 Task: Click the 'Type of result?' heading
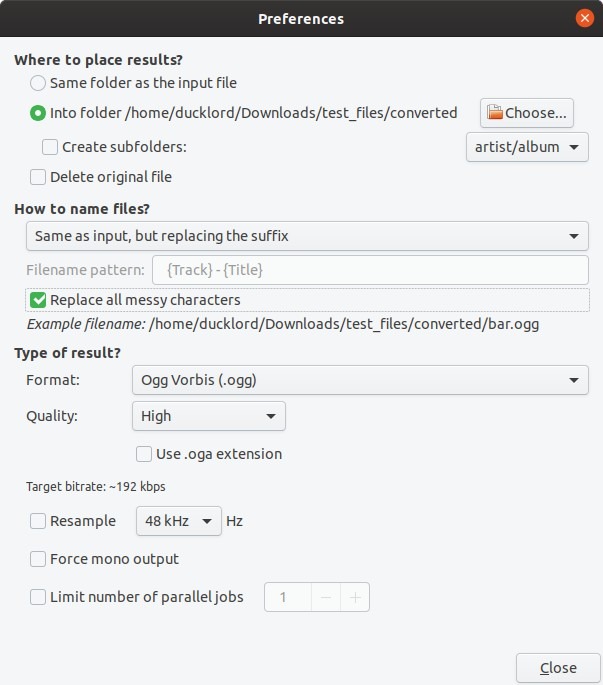[x=67, y=353]
